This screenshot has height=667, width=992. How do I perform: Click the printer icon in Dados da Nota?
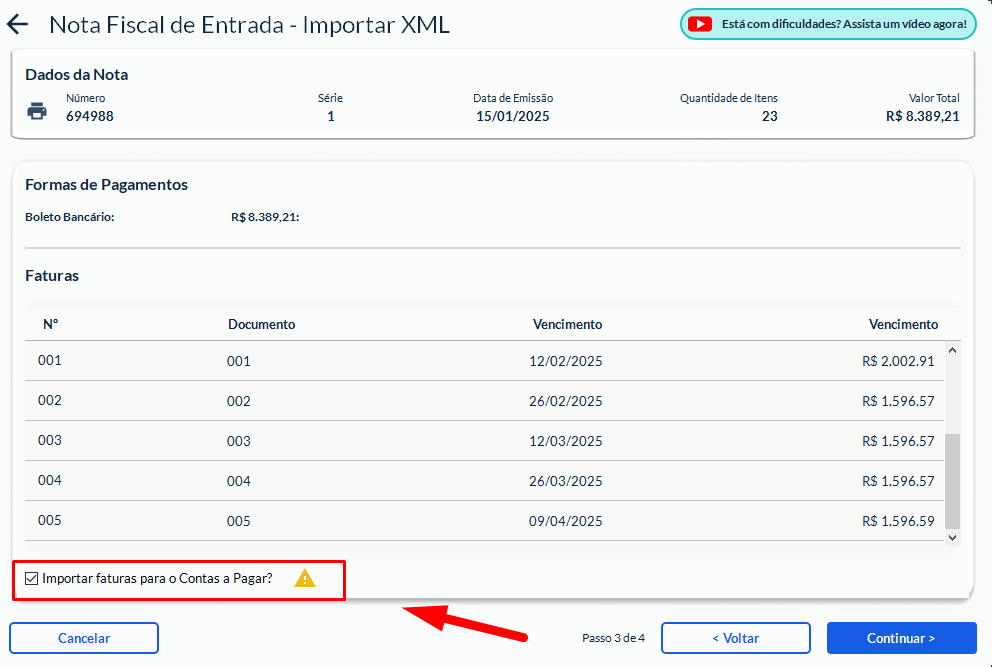pyautogui.click(x=37, y=110)
